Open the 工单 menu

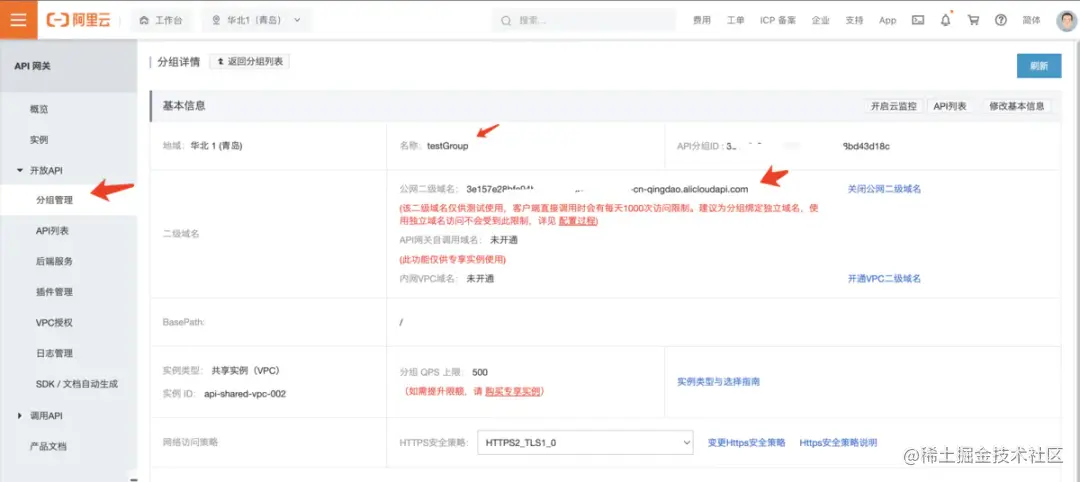tap(736, 20)
